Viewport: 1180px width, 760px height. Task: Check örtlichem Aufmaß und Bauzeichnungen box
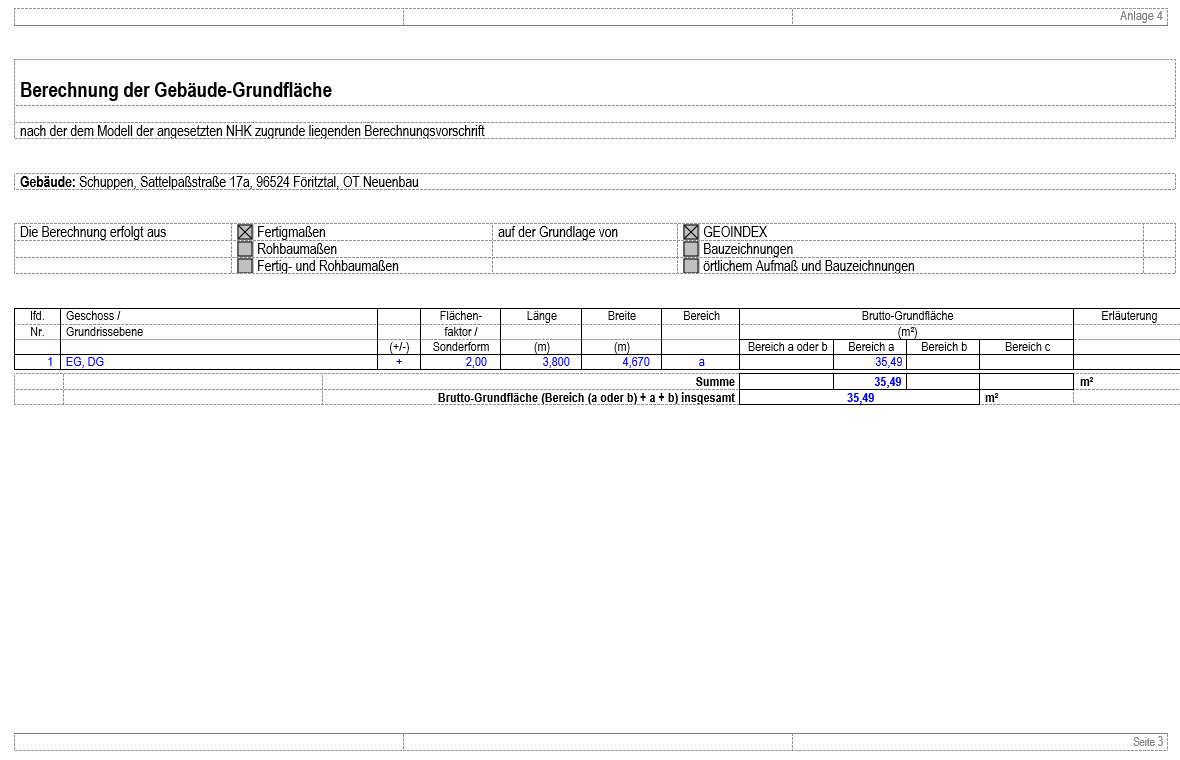click(691, 266)
